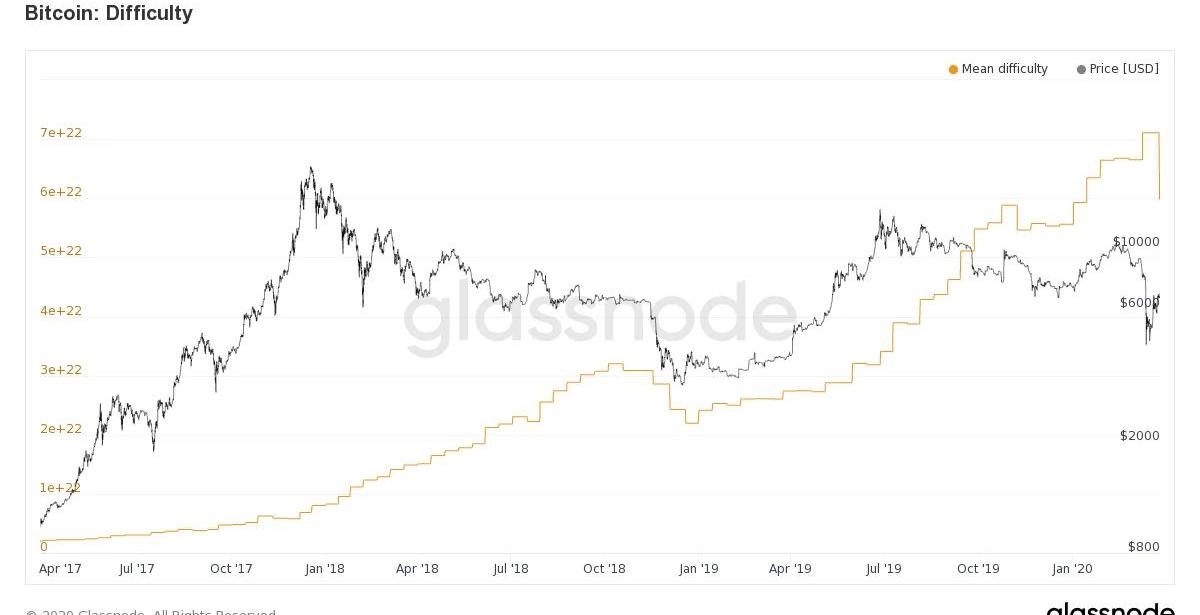
Task: Click the $10000 price axis label
Action: pos(1136,242)
